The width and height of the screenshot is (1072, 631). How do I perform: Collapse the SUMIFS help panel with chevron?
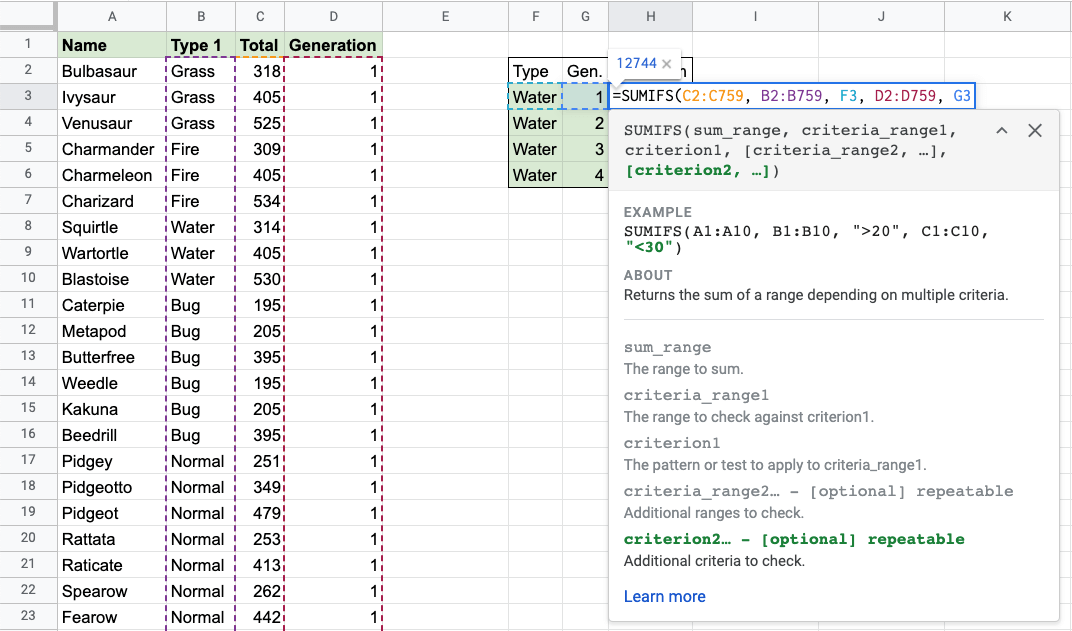[1001, 131]
